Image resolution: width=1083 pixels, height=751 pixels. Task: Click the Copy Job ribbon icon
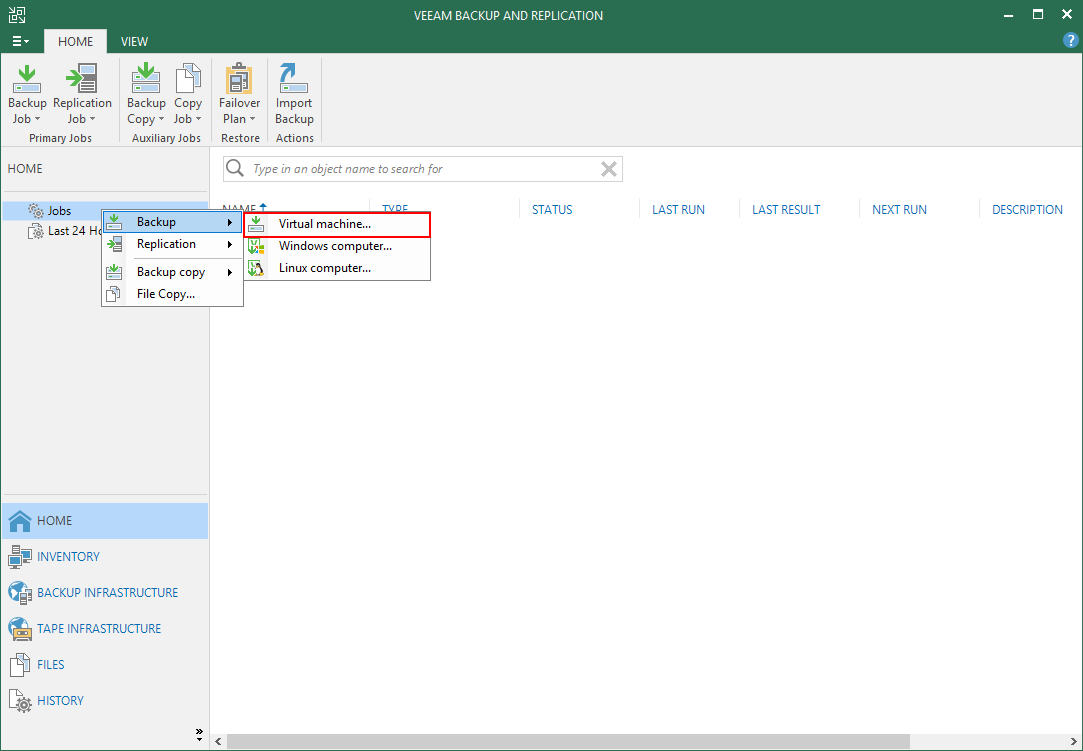188,78
